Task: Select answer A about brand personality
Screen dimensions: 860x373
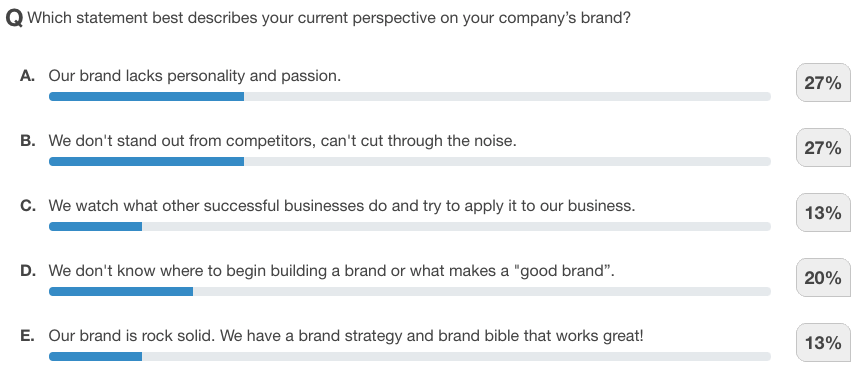Action: 195,76
